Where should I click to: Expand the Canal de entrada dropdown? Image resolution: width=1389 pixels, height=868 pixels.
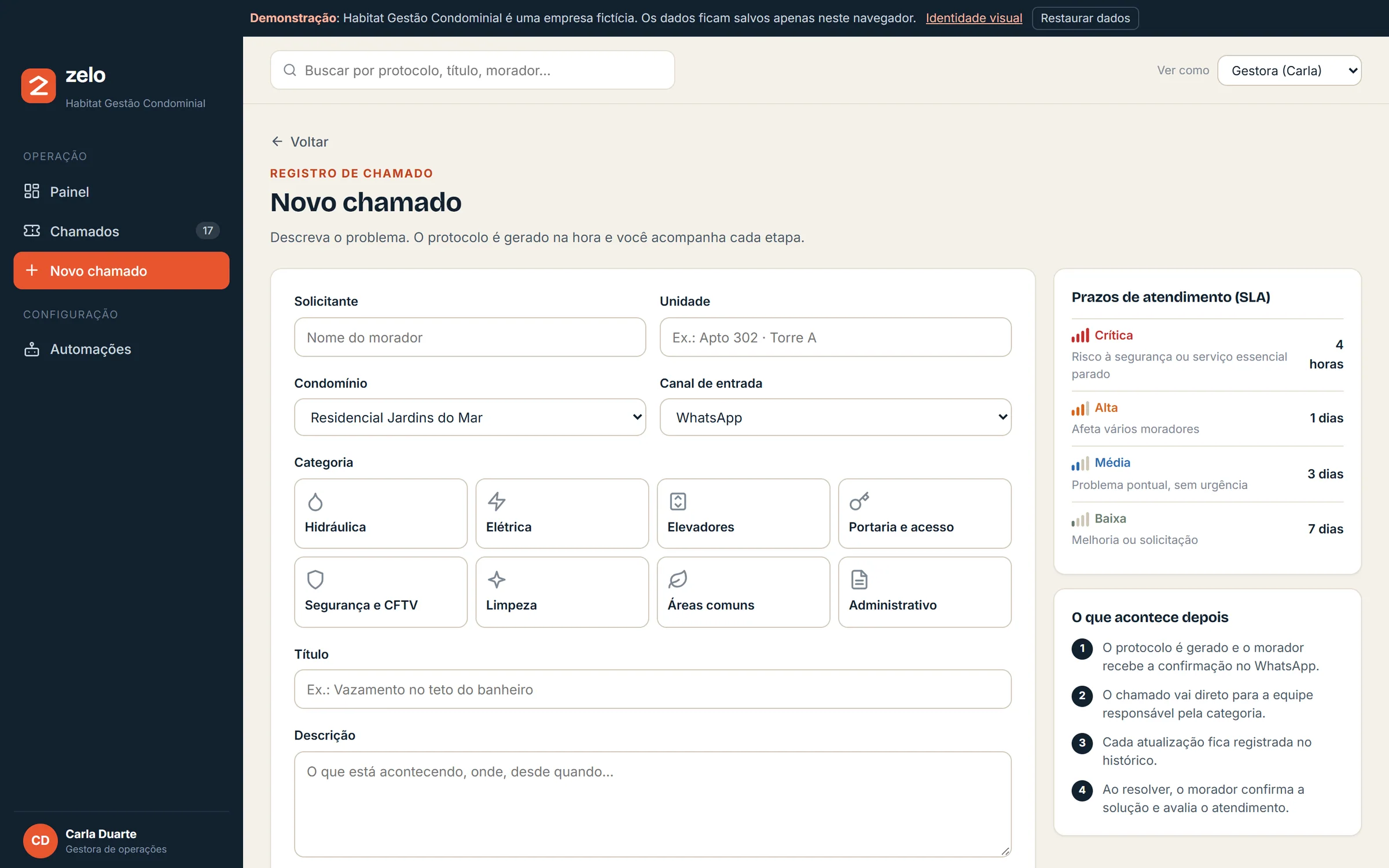[x=835, y=417]
